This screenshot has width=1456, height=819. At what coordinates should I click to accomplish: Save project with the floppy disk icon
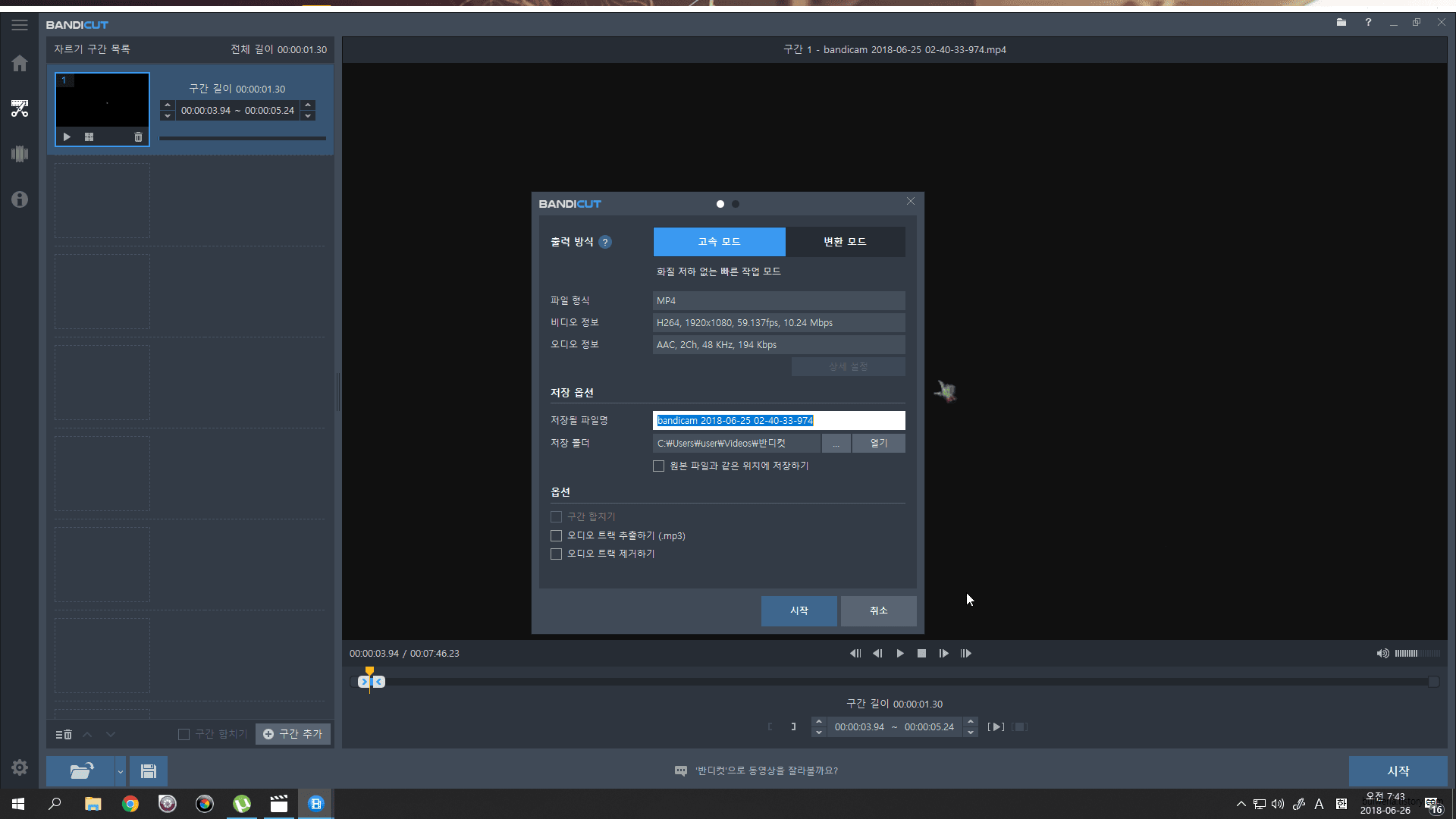[149, 771]
